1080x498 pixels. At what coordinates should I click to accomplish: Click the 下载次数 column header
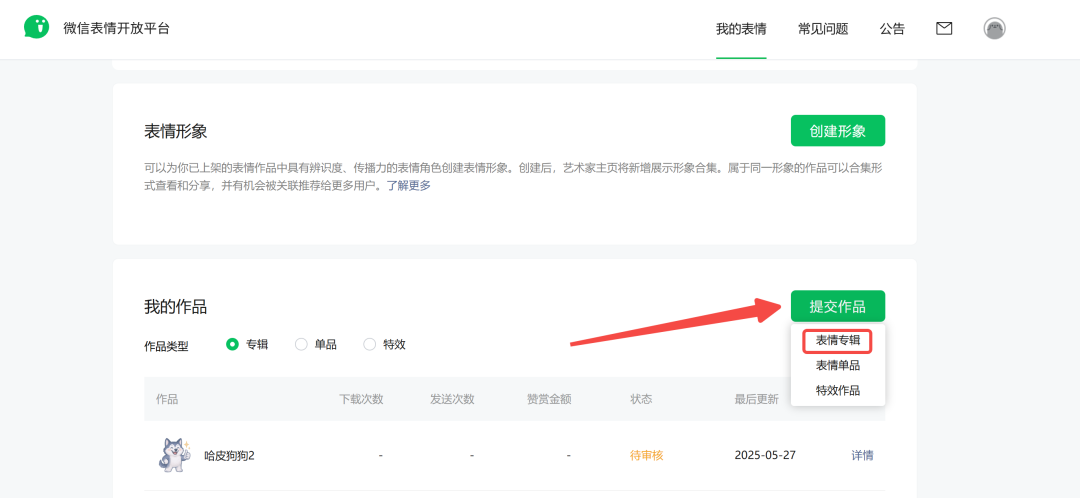(x=361, y=400)
